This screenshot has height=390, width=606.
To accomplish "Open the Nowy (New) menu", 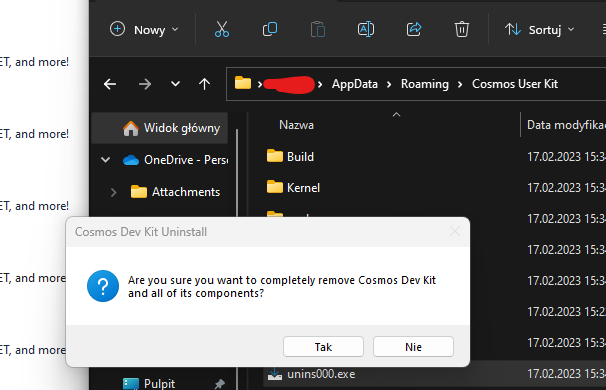I will click(x=144, y=30).
